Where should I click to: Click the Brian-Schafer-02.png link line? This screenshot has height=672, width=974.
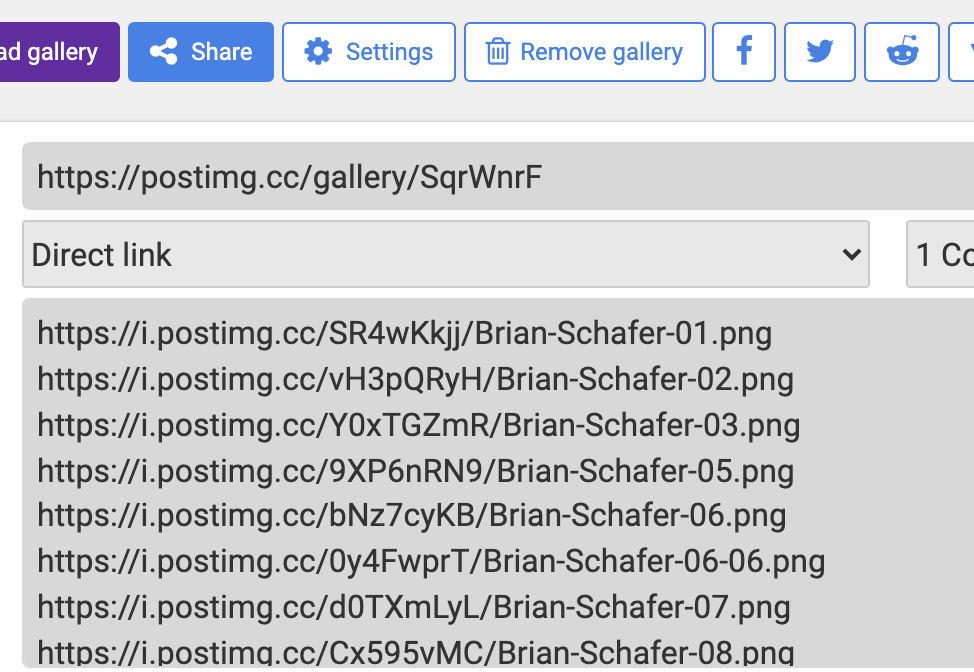(415, 379)
